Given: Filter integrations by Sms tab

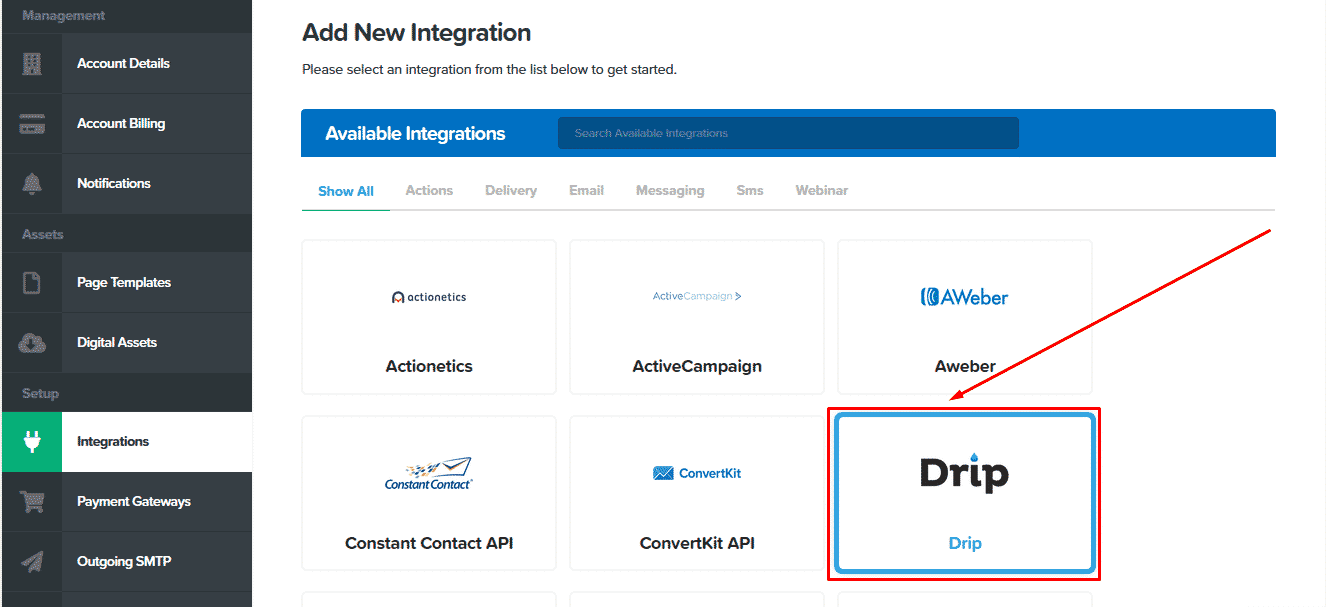Looking at the screenshot, I should tap(750, 190).
